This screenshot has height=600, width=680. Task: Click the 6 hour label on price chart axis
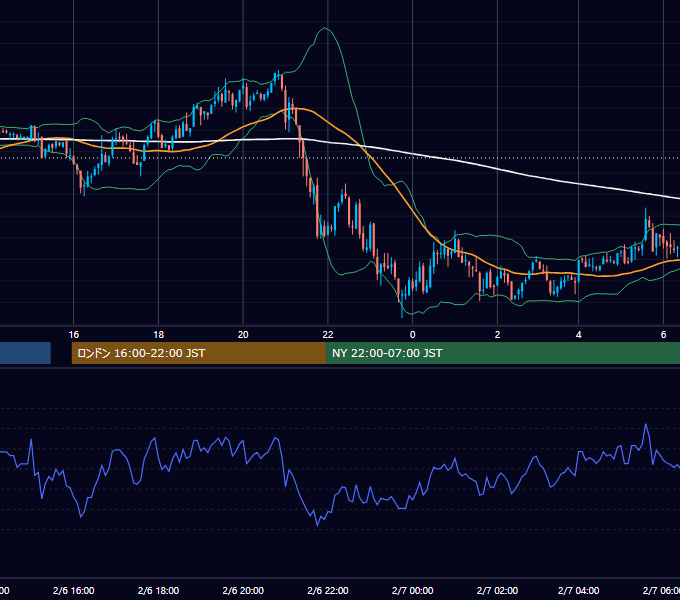[663, 335]
